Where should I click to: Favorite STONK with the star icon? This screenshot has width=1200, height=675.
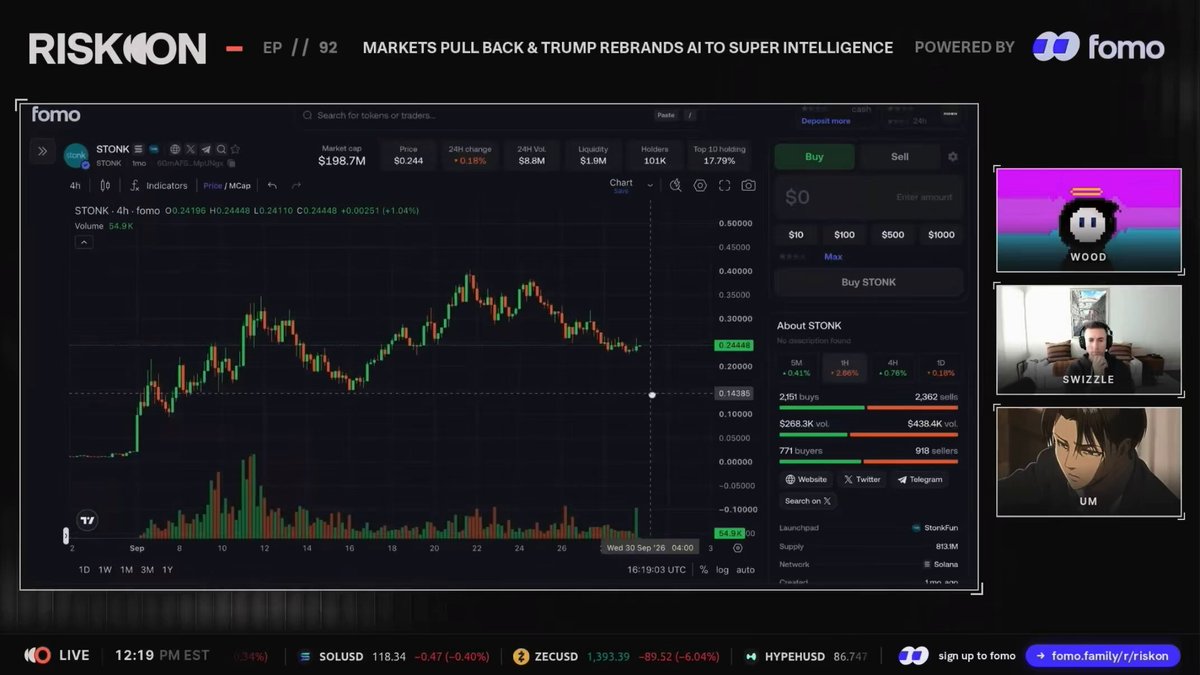point(235,149)
